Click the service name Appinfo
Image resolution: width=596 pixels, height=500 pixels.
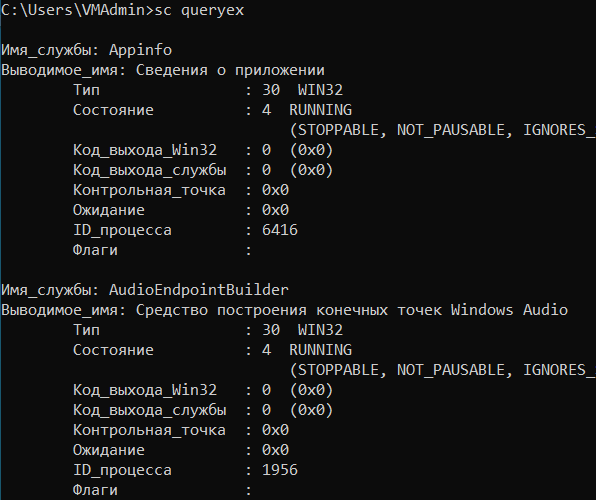[x=140, y=50]
